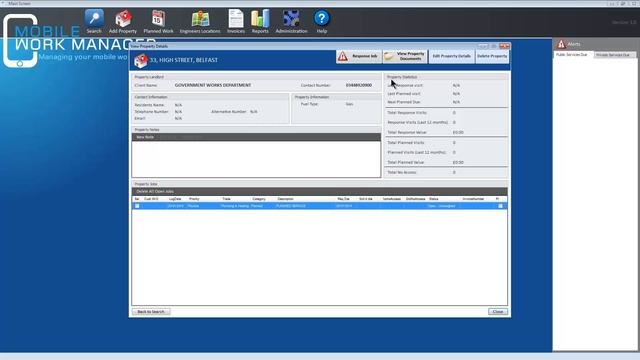The height and width of the screenshot is (360, 640).
Task: Click the Trade column header
Action: [227, 199]
